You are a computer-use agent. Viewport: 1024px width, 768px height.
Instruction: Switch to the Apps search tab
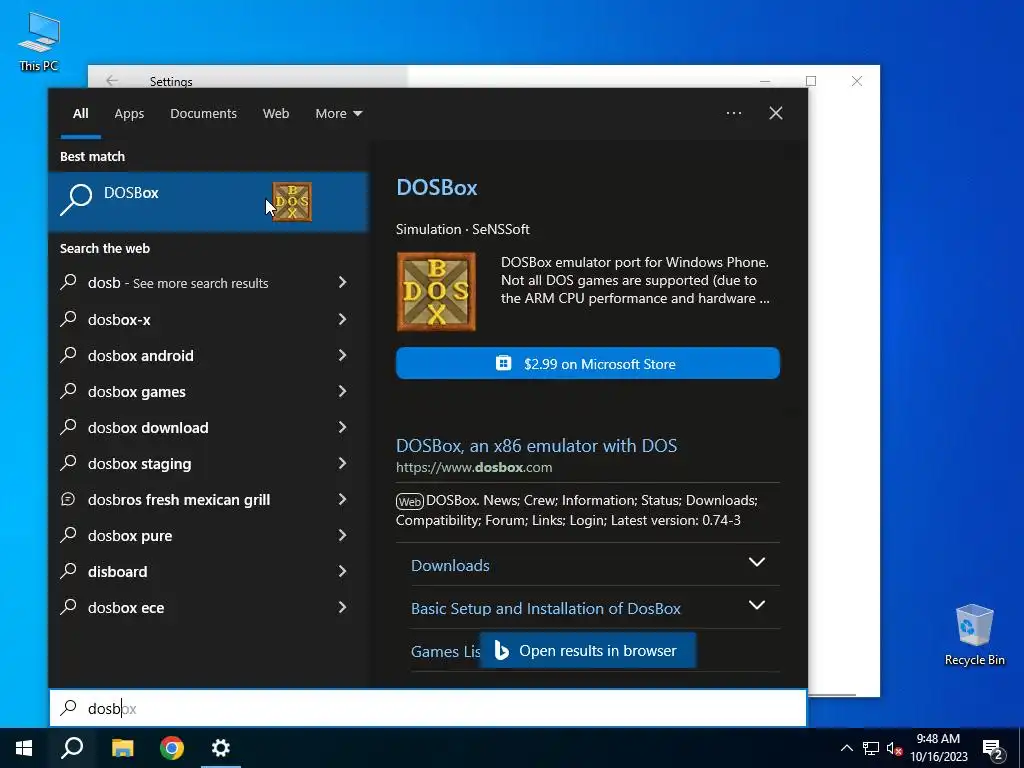click(129, 114)
